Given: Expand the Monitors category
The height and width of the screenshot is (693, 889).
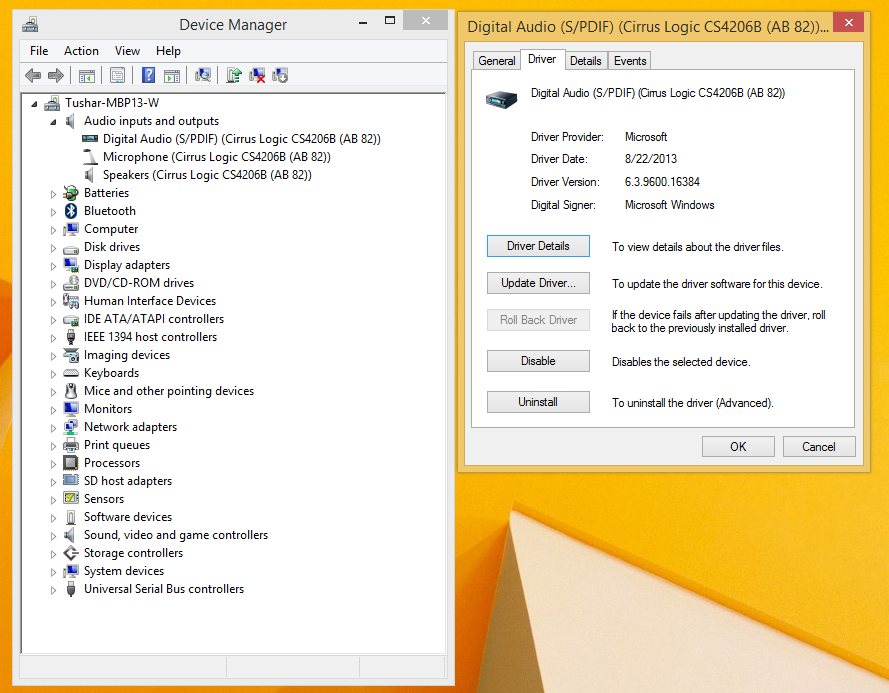Looking at the screenshot, I should coord(53,410).
